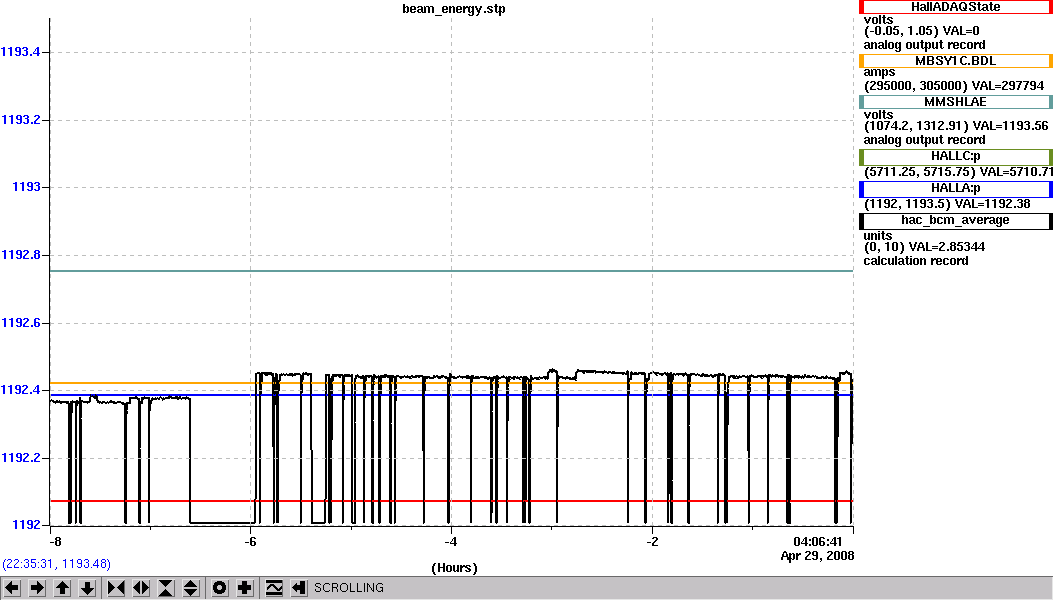Pan the graph down with the down arrow
The width and height of the screenshot is (1053, 600).
[x=87, y=588]
